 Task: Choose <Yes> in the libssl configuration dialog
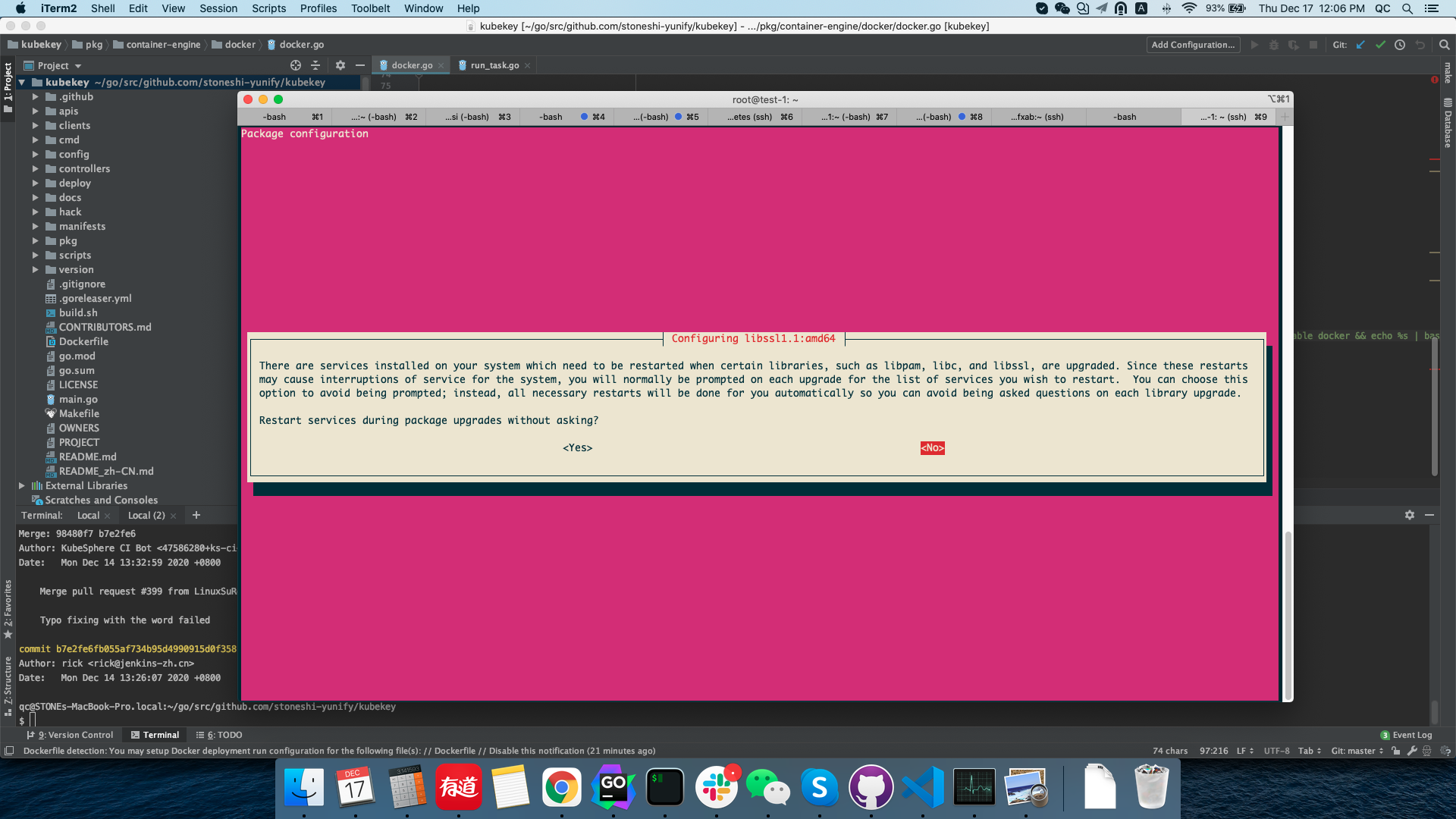click(x=578, y=448)
